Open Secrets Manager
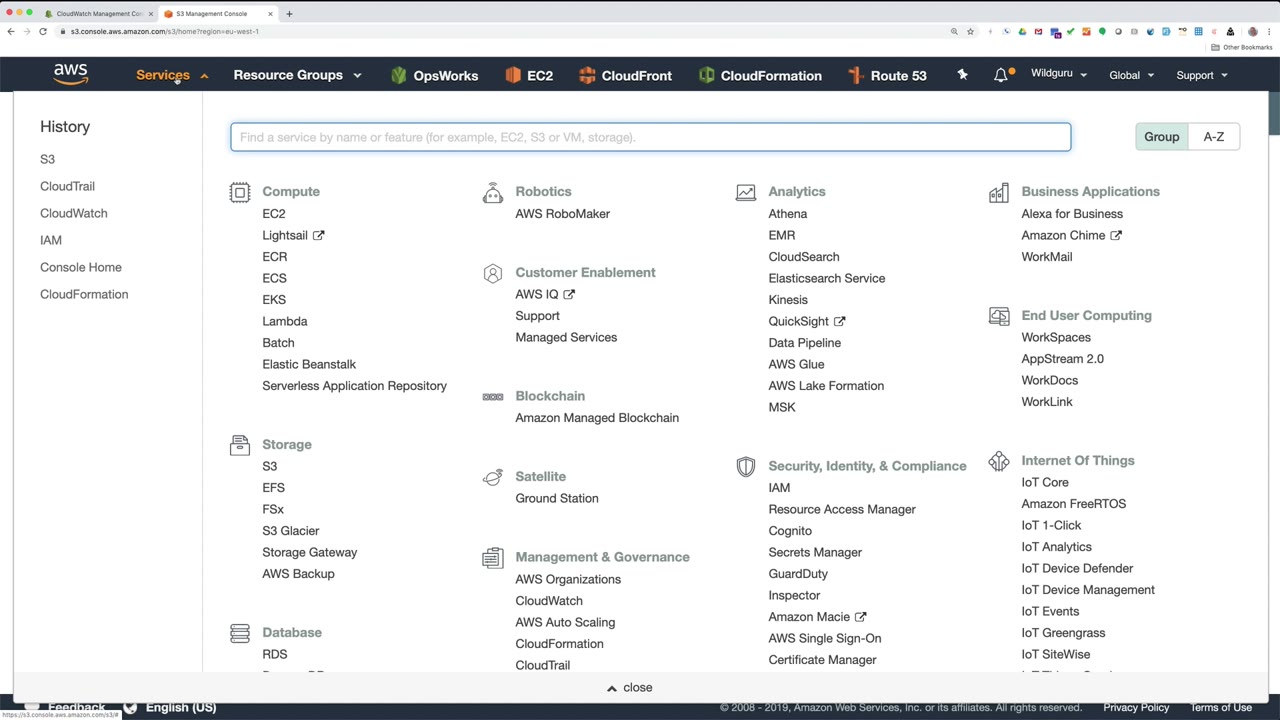 tap(815, 552)
